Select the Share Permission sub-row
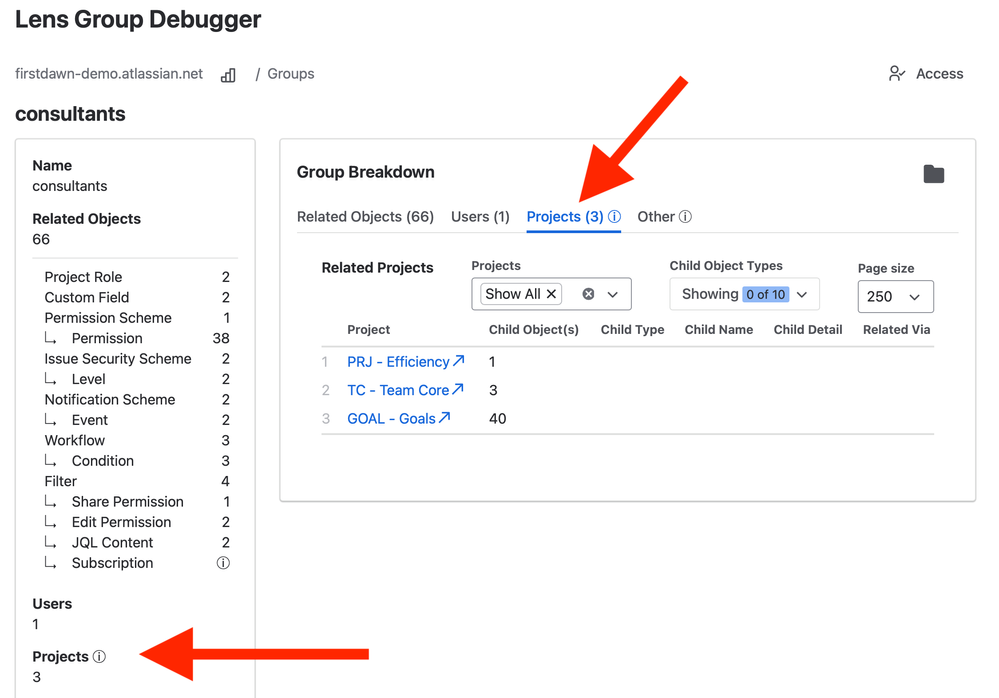The image size is (999, 698). click(x=136, y=501)
